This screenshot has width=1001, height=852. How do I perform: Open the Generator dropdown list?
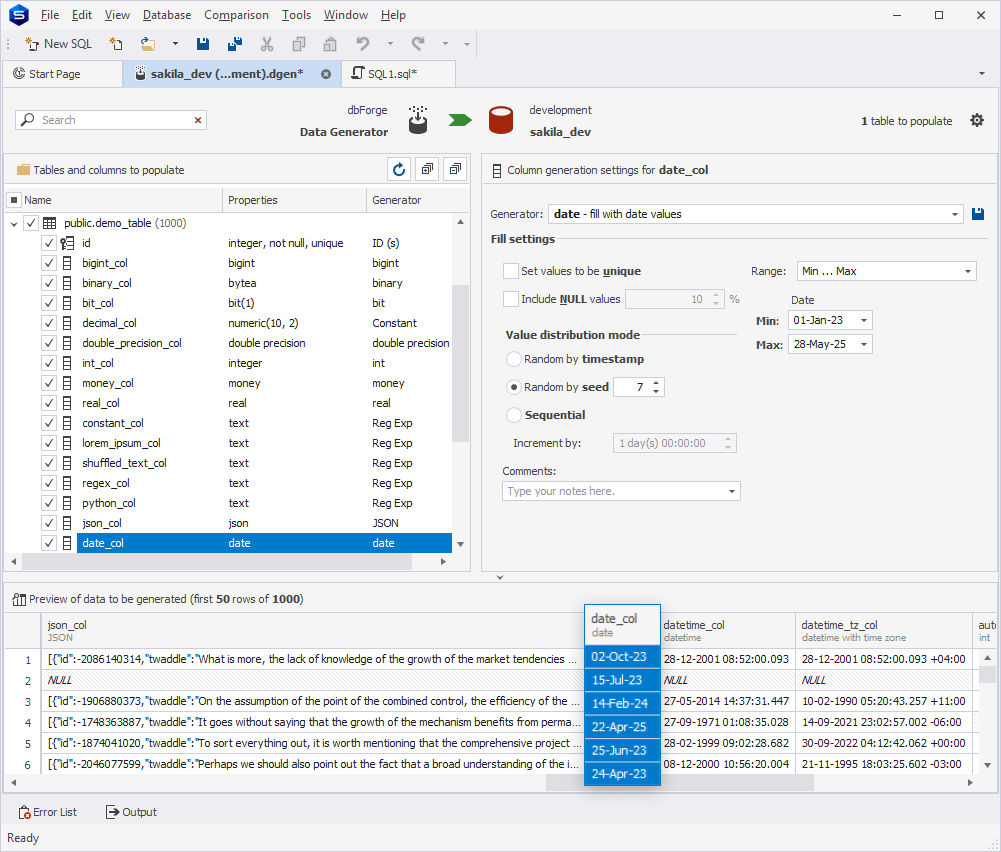point(954,214)
